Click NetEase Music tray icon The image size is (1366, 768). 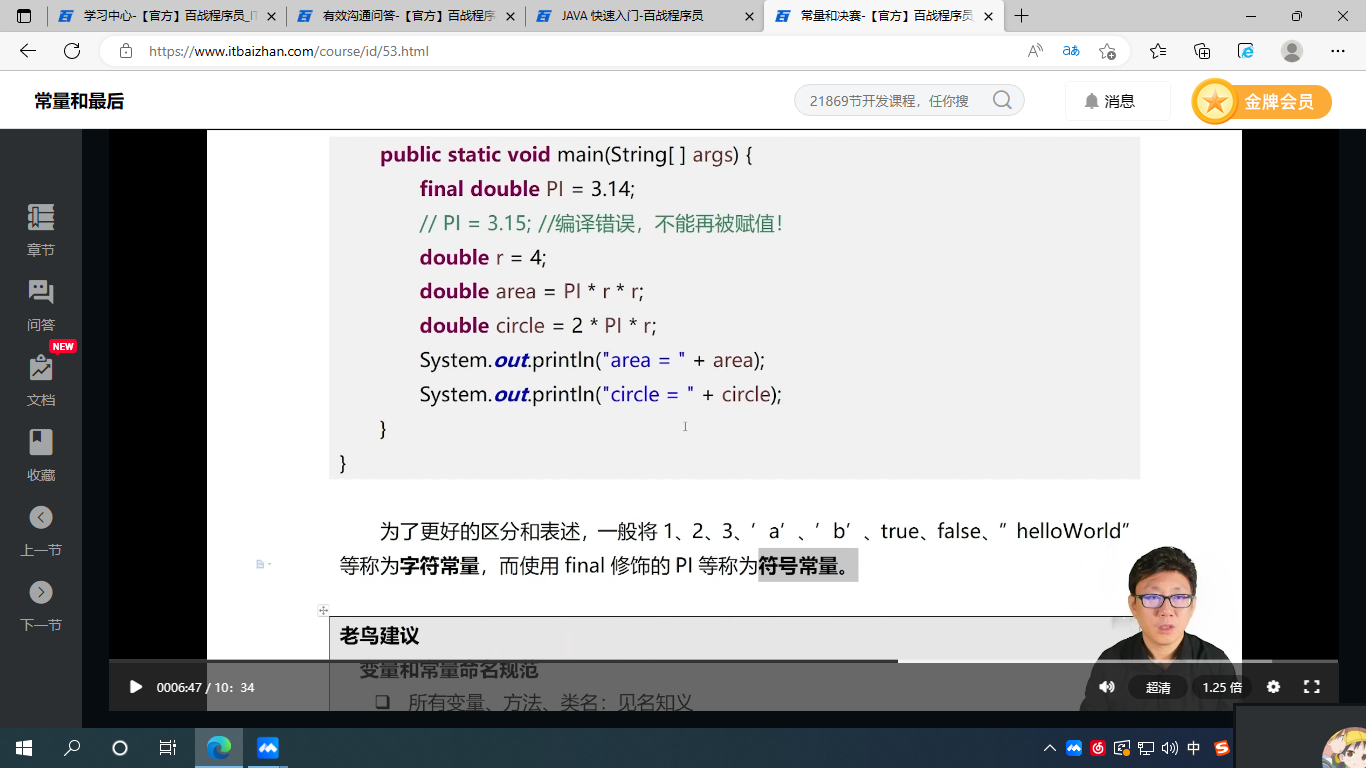pos(1098,747)
